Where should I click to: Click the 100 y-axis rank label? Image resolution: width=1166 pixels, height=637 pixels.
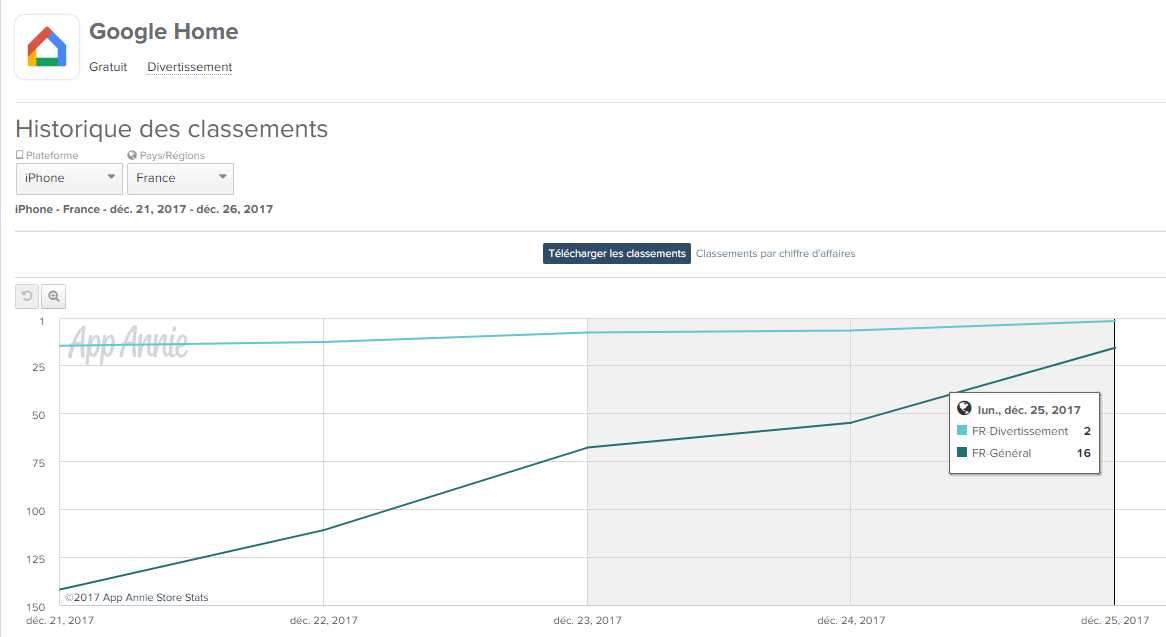(x=36, y=511)
